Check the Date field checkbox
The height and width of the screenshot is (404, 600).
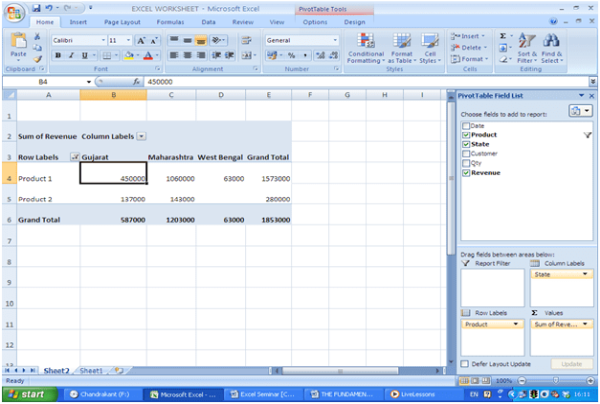pos(466,127)
